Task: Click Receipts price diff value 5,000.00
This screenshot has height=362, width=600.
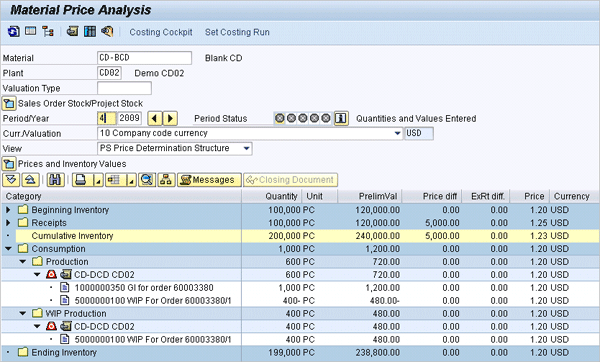Action: 442,223
